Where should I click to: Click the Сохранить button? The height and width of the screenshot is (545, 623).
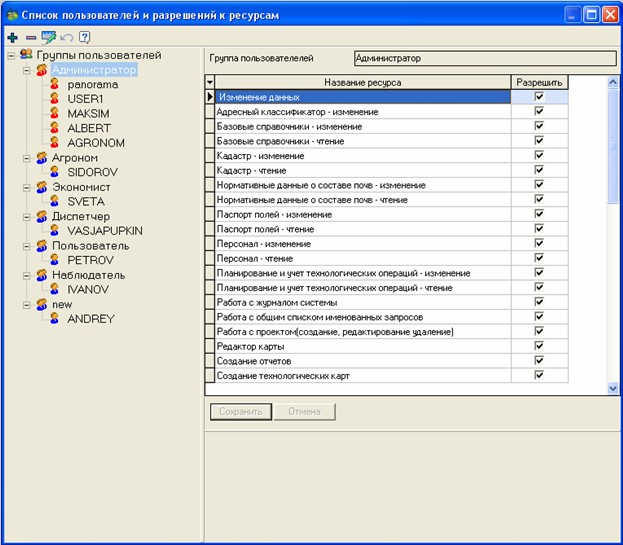[240, 411]
